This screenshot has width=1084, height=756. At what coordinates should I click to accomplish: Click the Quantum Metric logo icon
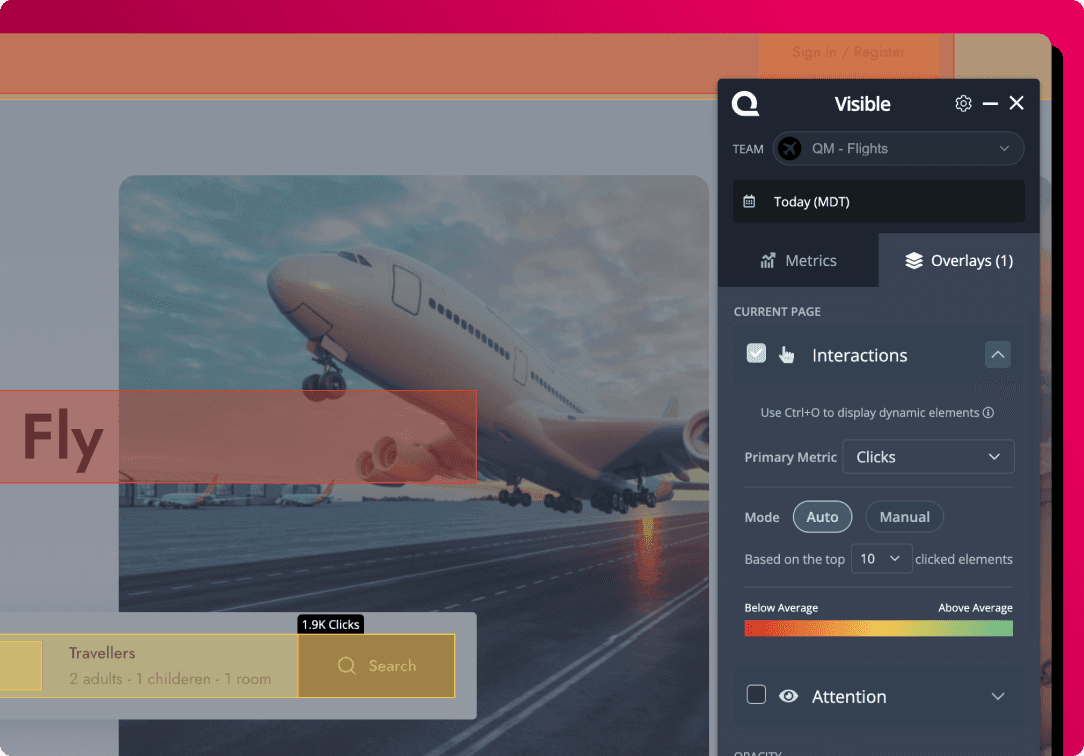(x=746, y=103)
